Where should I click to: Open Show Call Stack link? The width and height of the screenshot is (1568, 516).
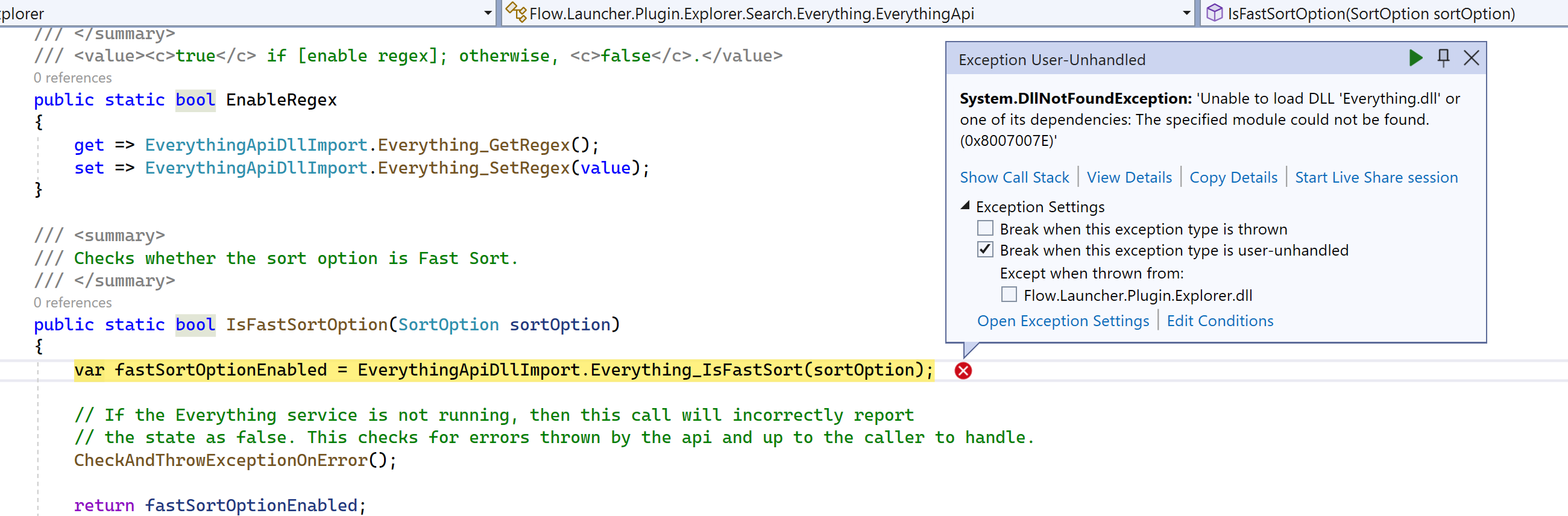coord(1014,178)
